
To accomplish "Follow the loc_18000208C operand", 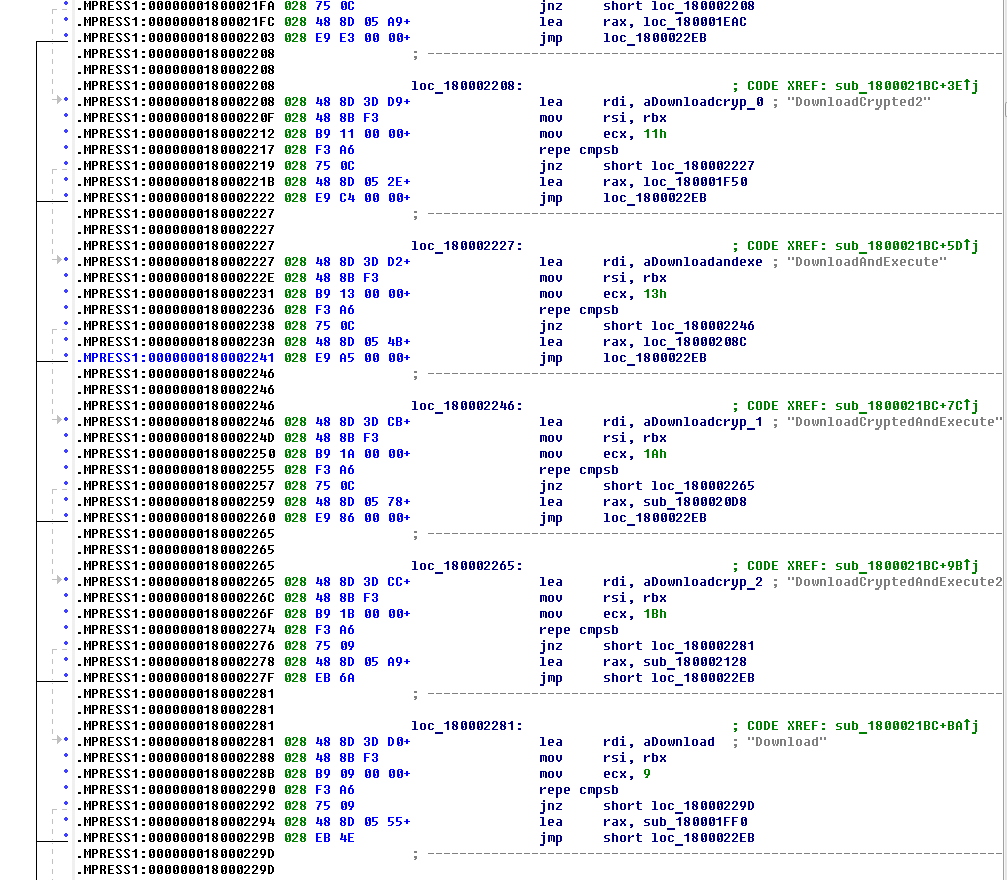I will (x=695, y=342).
